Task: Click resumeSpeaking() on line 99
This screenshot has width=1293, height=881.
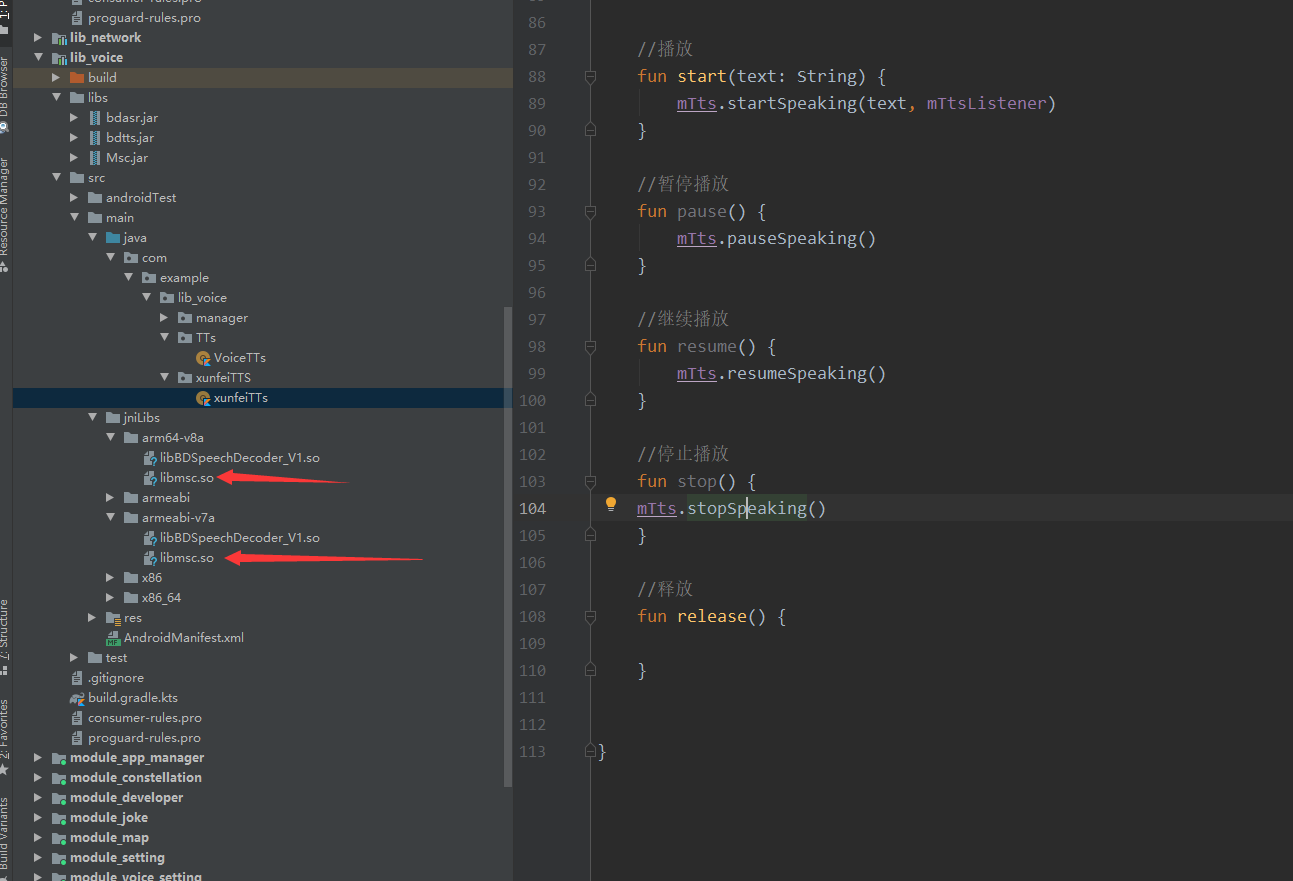Action: (x=806, y=373)
